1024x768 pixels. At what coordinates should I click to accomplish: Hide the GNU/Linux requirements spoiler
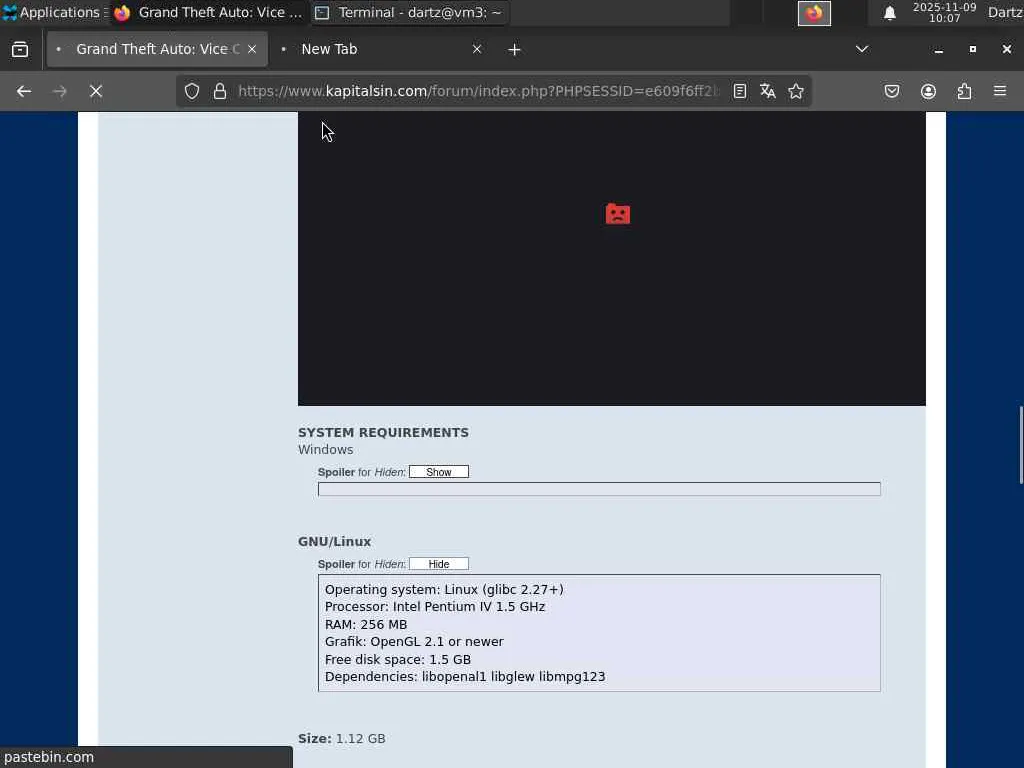[x=439, y=564]
